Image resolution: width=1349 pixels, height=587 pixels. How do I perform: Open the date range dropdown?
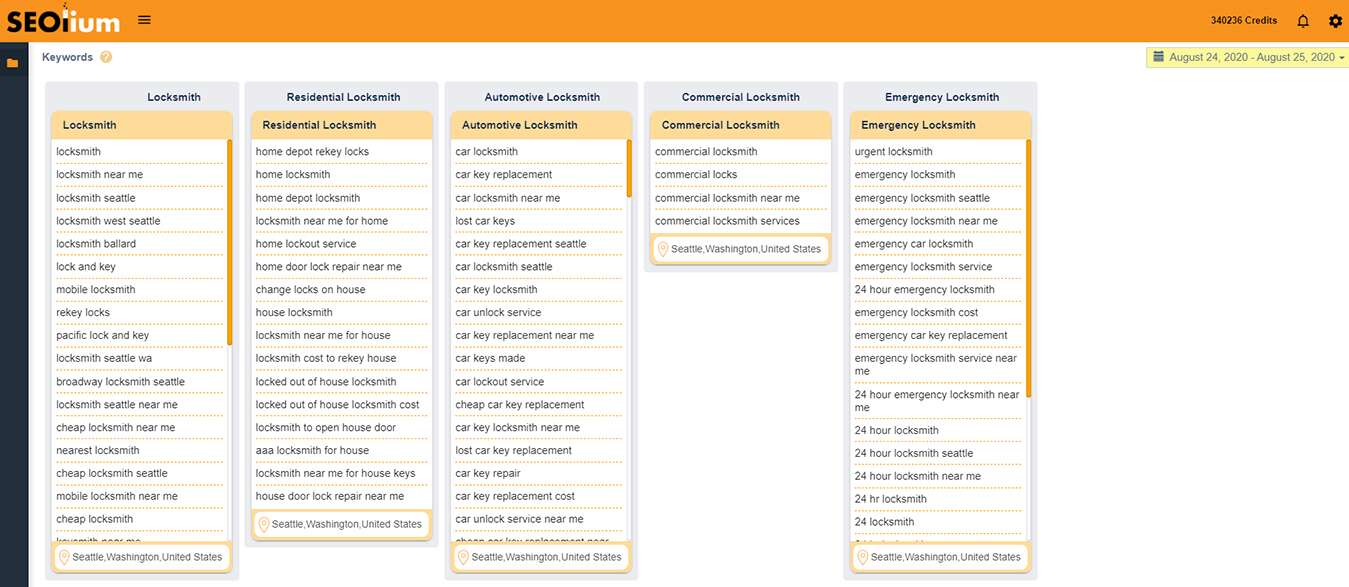[x=1248, y=57]
